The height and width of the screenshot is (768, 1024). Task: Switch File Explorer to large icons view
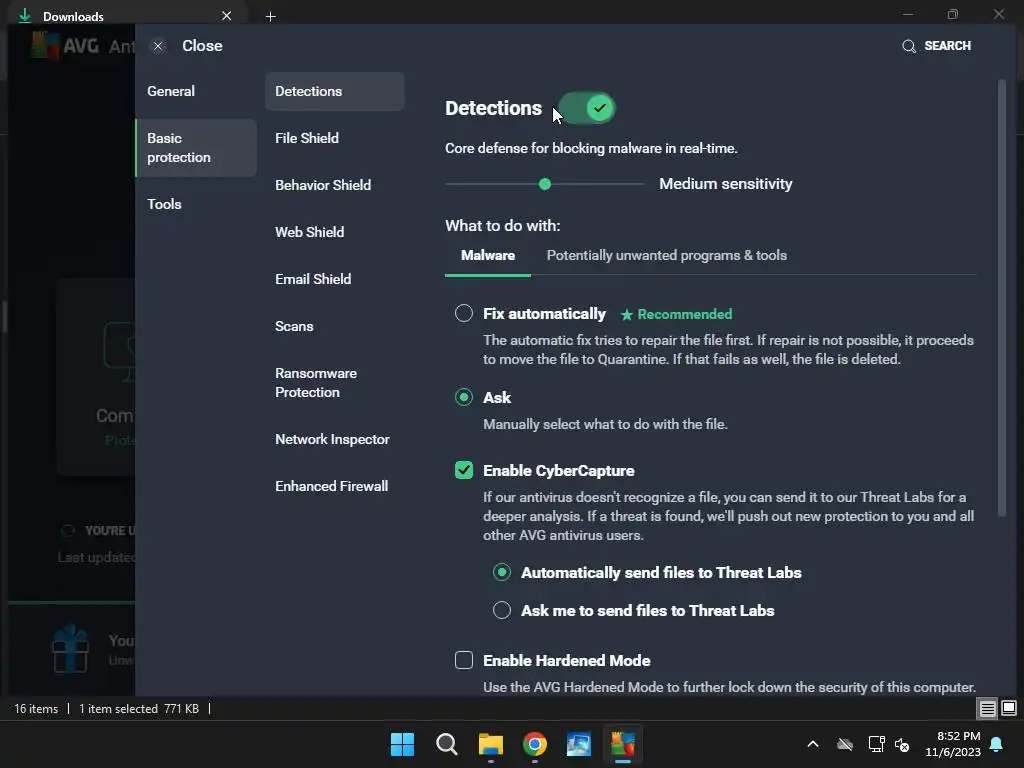pos(1009,708)
